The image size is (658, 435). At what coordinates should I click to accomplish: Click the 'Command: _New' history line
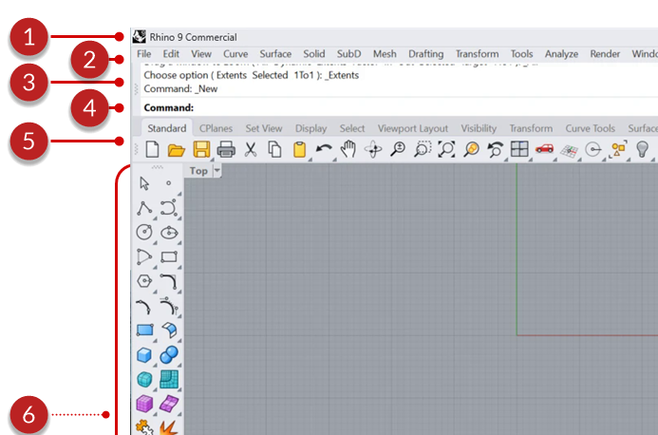coord(180,89)
